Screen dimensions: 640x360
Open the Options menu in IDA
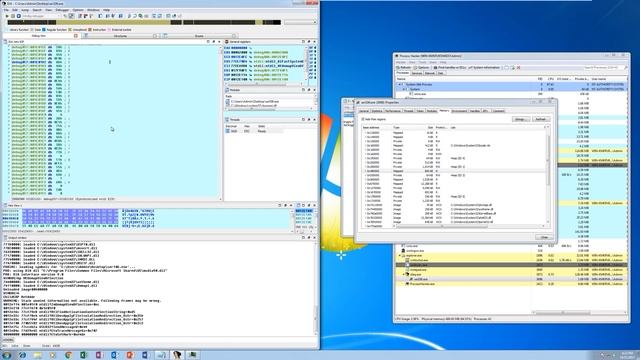click(x=78, y=10)
